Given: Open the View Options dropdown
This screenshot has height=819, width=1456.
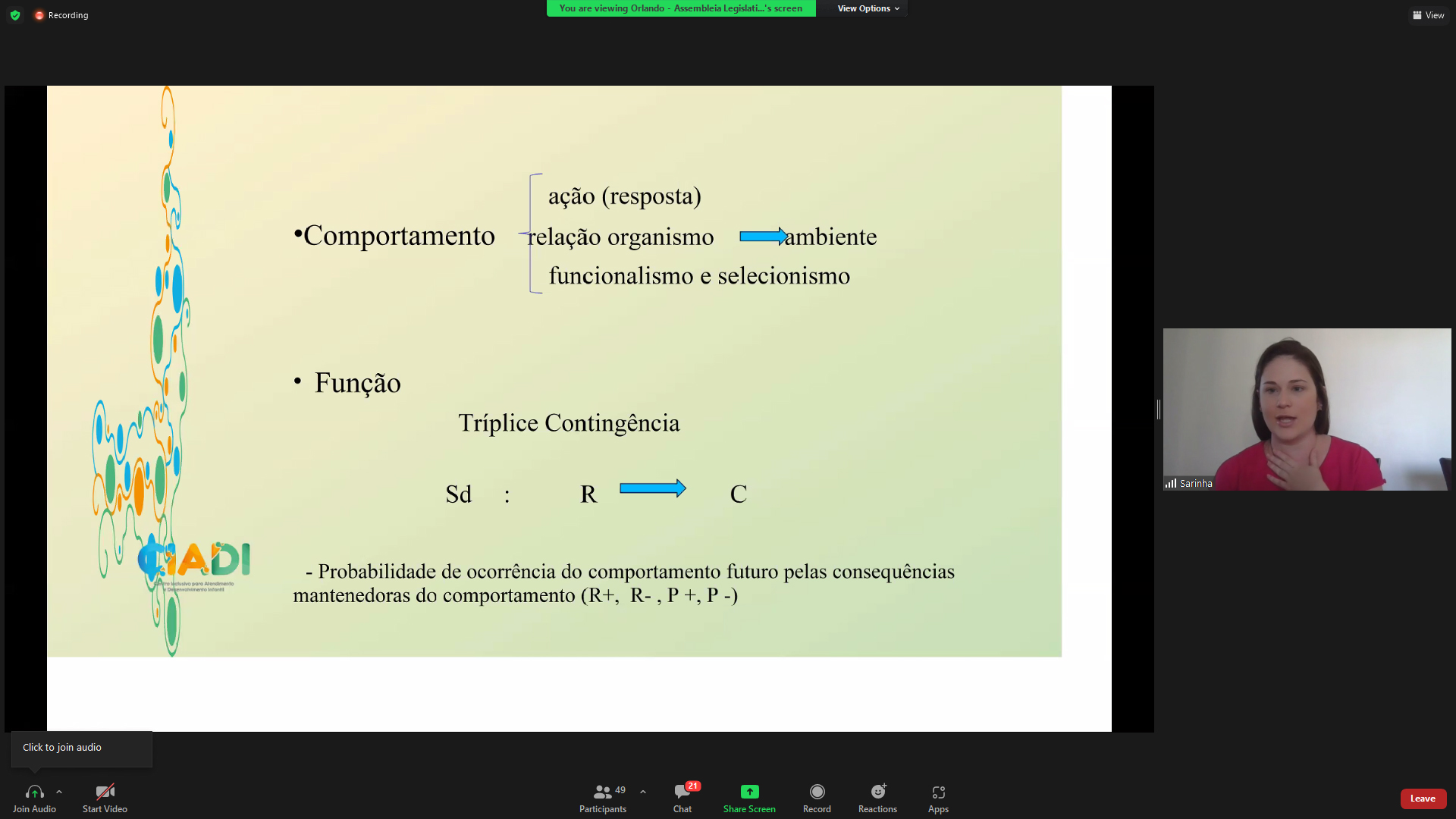Looking at the screenshot, I should coord(868,8).
